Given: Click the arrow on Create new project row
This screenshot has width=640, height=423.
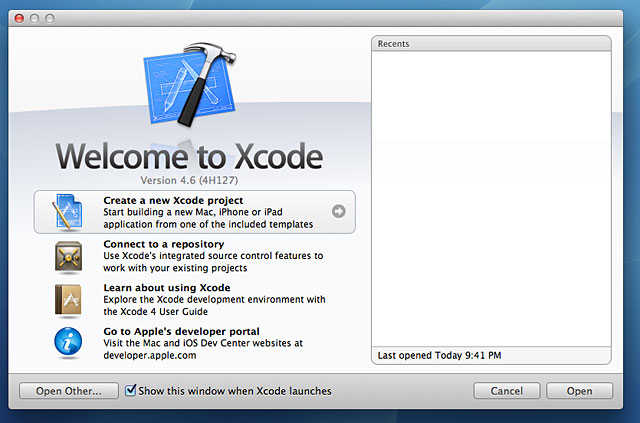Looking at the screenshot, I should point(338,211).
